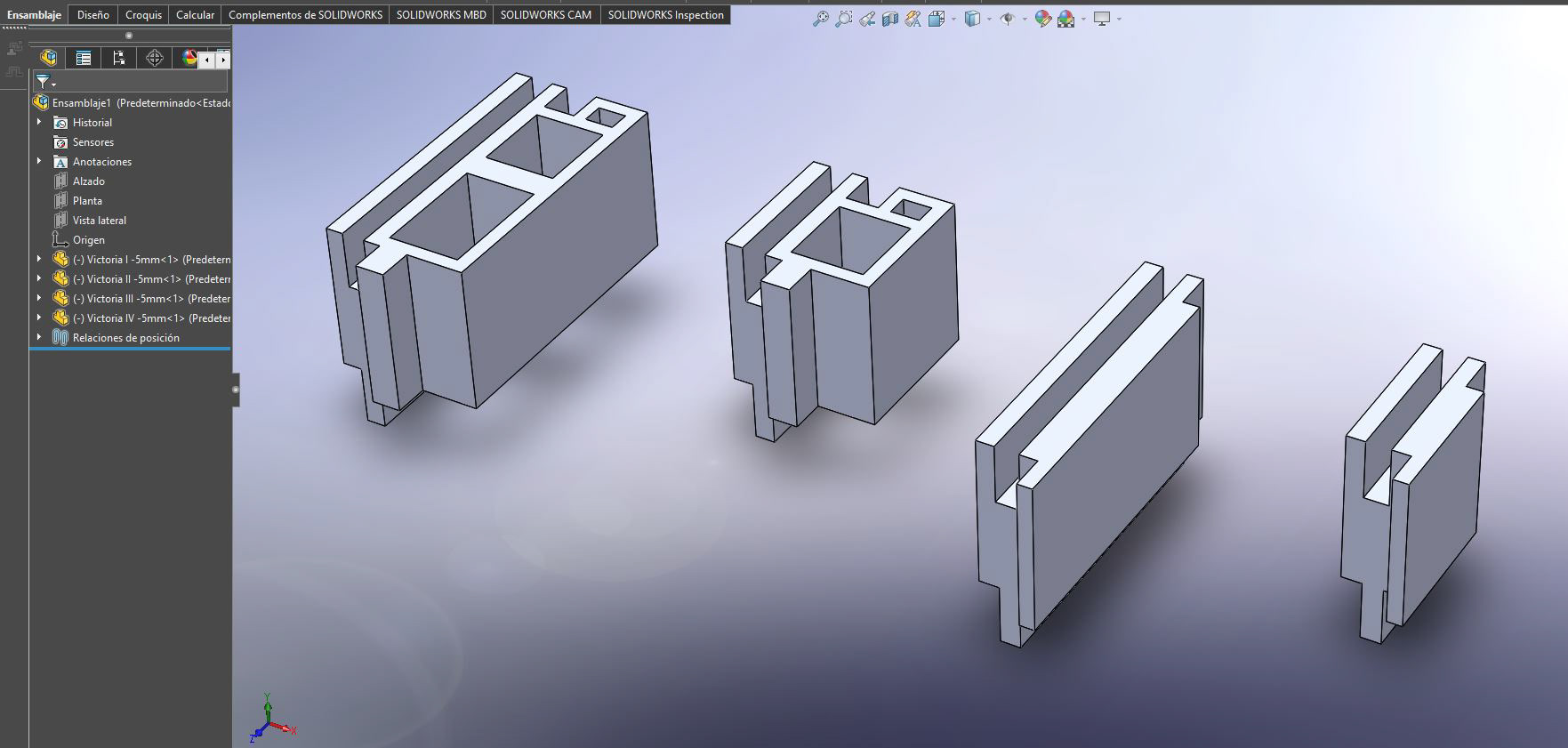The height and width of the screenshot is (748, 1568).
Task: Open the DimXpertManager crosshair tab icon
Action: (154, 58)
